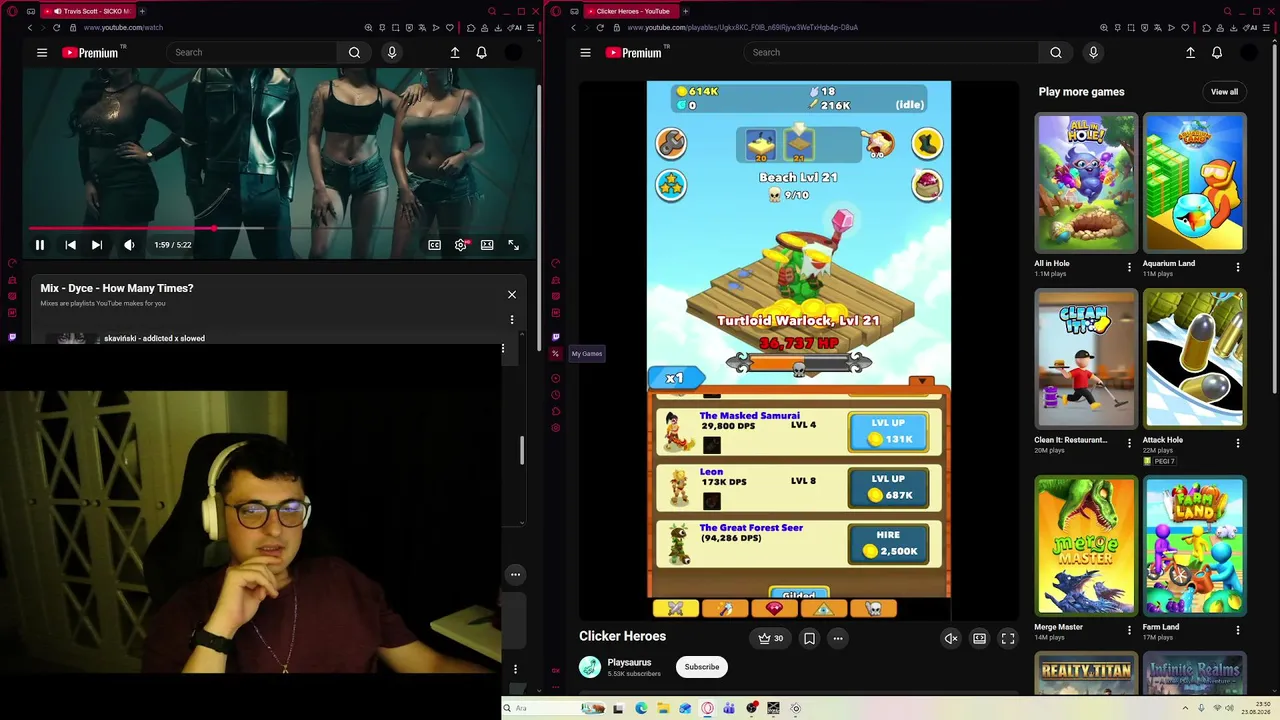This screenshot has height=720, width=1280.
Task: Subscribe to Playsaurus channel
Action: coord(702,667)
